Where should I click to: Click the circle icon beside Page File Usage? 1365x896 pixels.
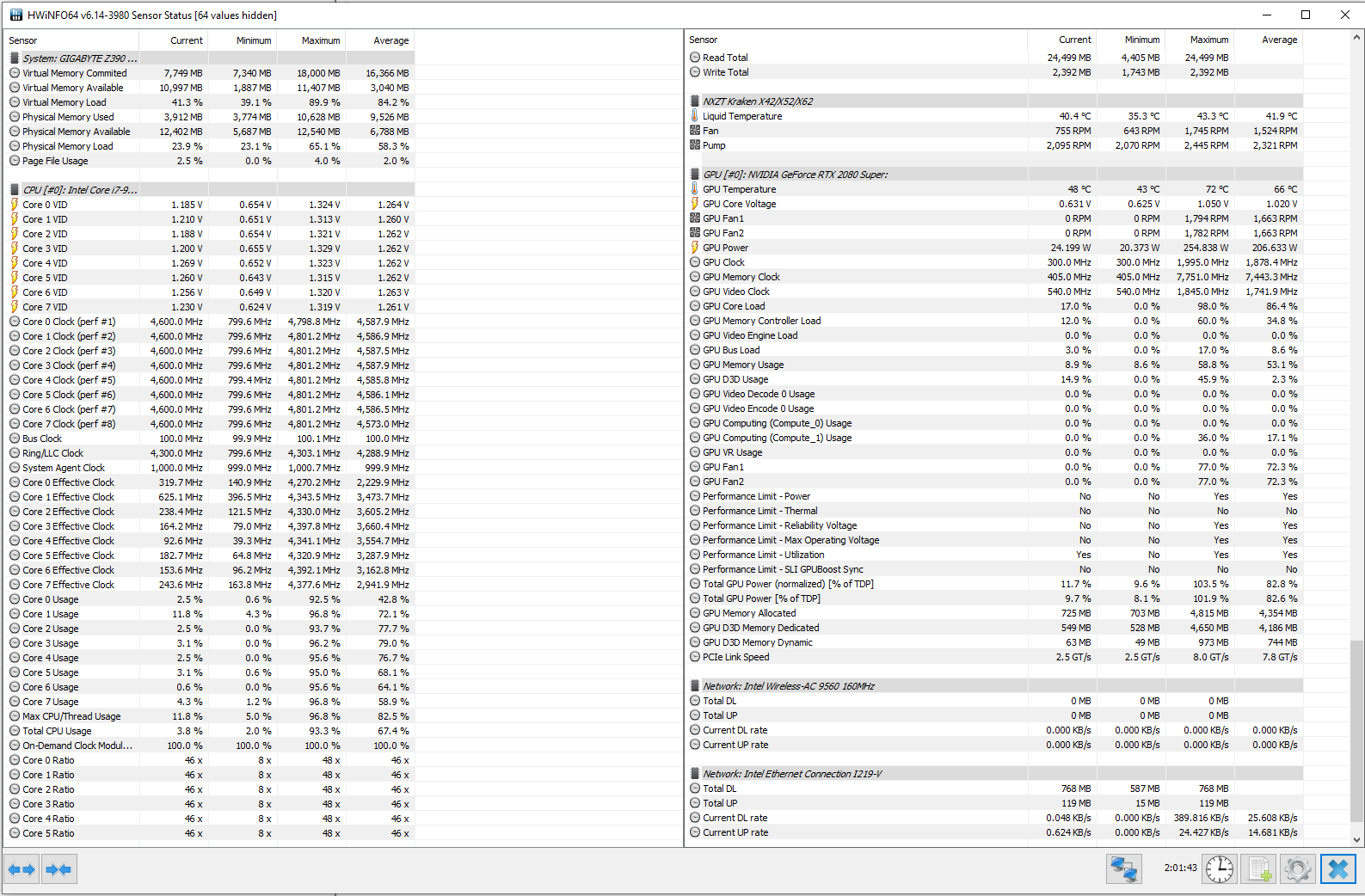[15, 161]
